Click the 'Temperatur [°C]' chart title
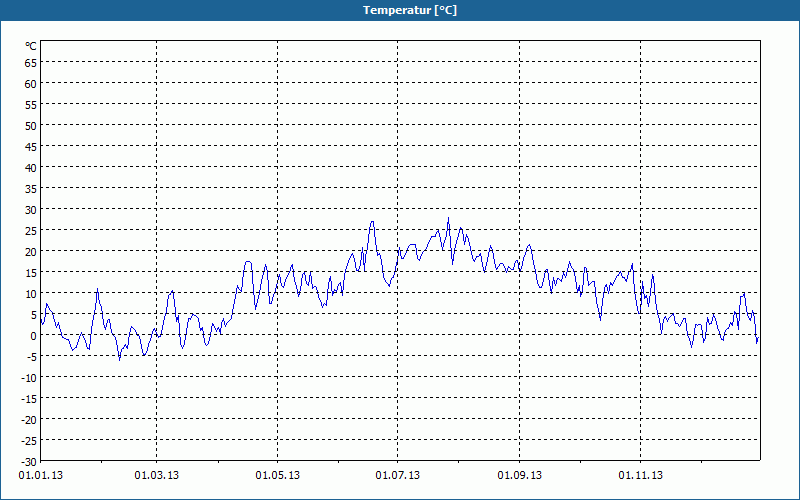 coord(410,10)
